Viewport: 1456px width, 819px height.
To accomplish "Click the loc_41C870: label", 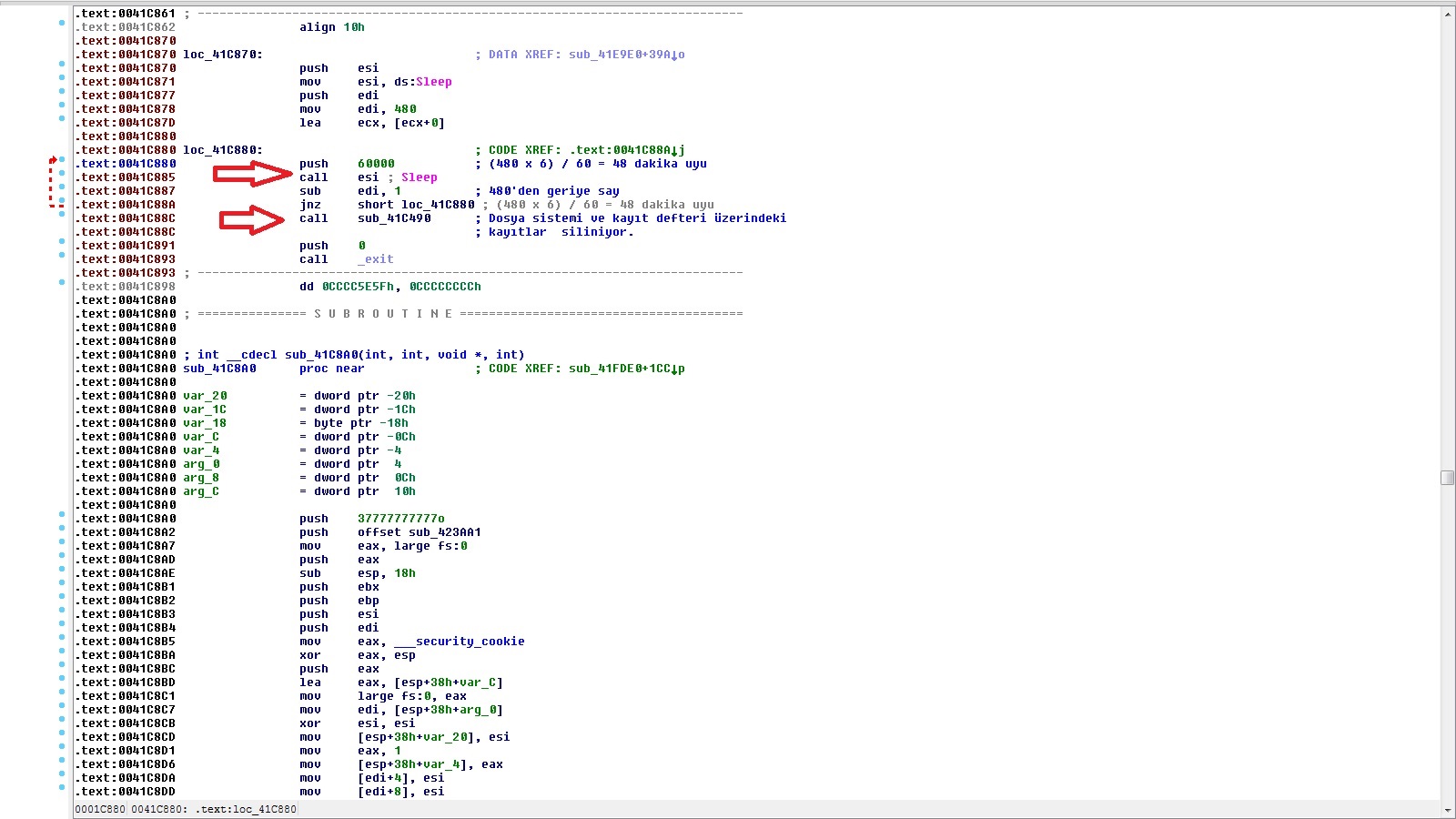I will (x=223, y=55).
